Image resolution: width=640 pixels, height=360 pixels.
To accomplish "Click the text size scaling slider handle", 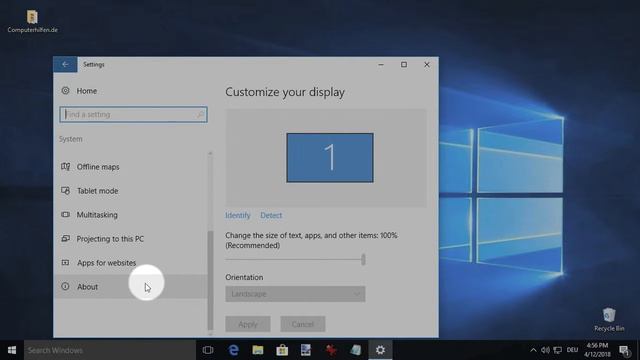I will (x=363, y=259).
